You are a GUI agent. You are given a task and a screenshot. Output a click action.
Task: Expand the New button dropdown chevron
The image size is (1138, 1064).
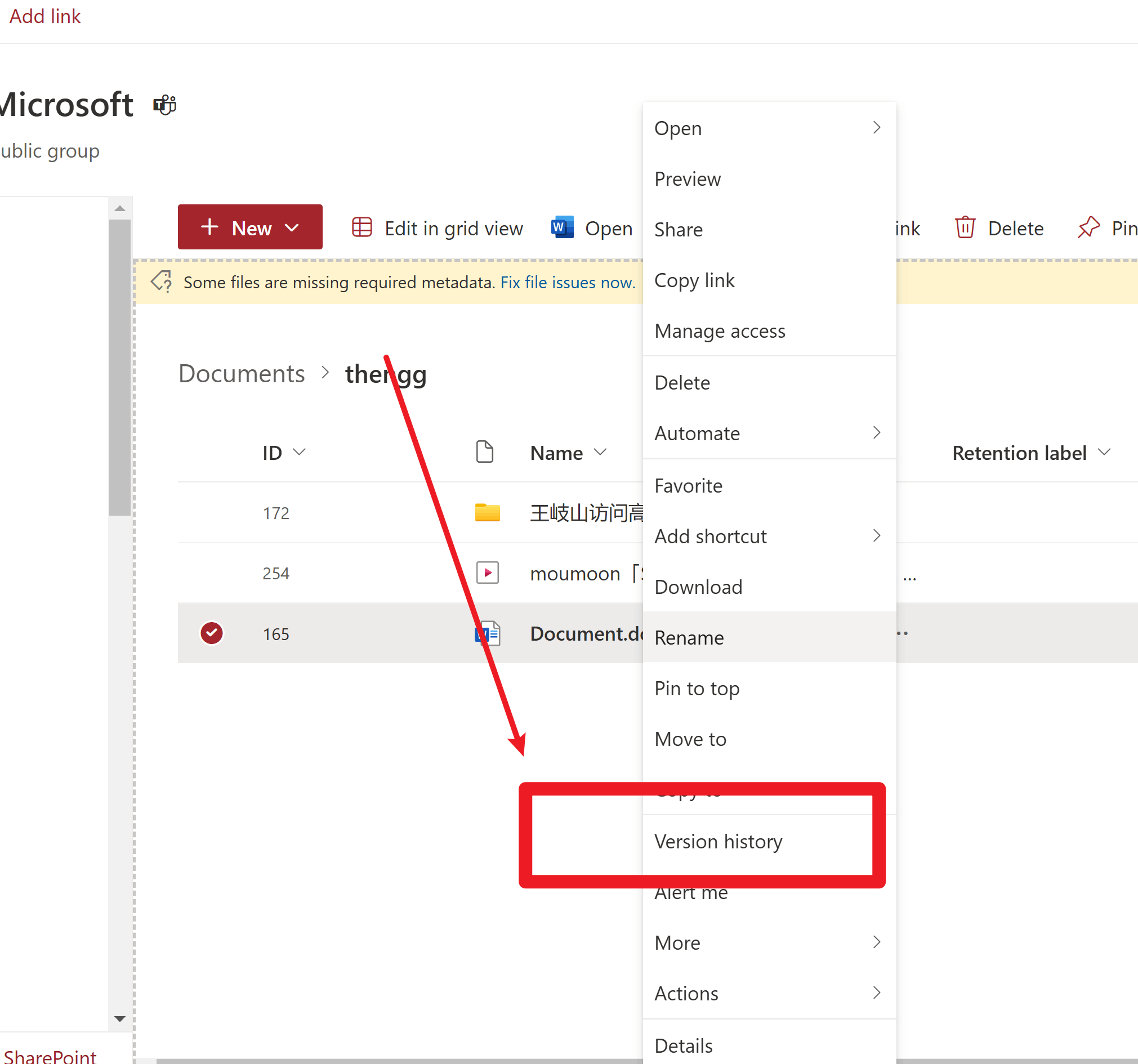[291, 228]
